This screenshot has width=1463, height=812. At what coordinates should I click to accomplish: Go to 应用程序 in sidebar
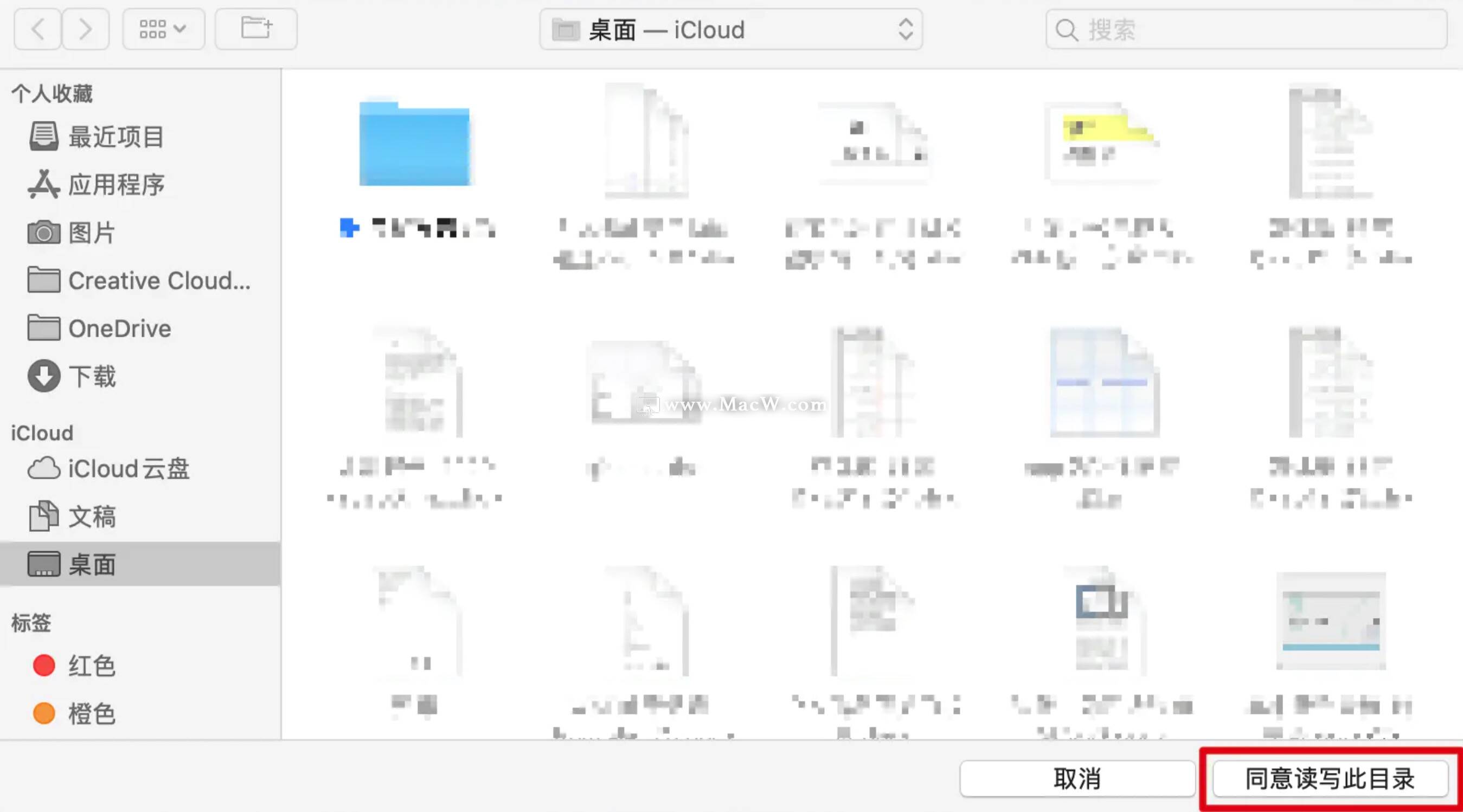coord(116,184)
